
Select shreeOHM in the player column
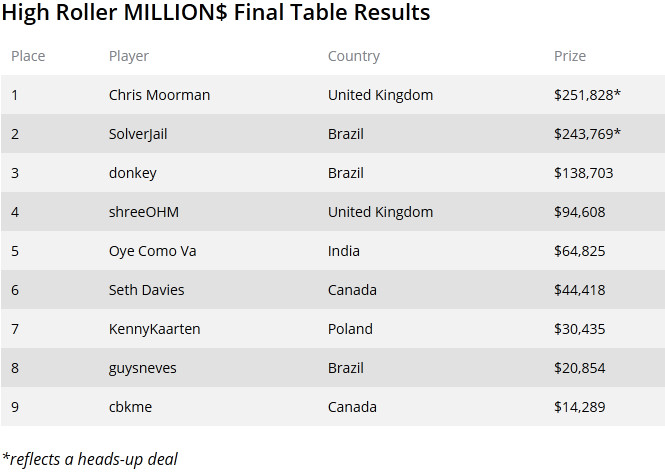coord(144,212)
